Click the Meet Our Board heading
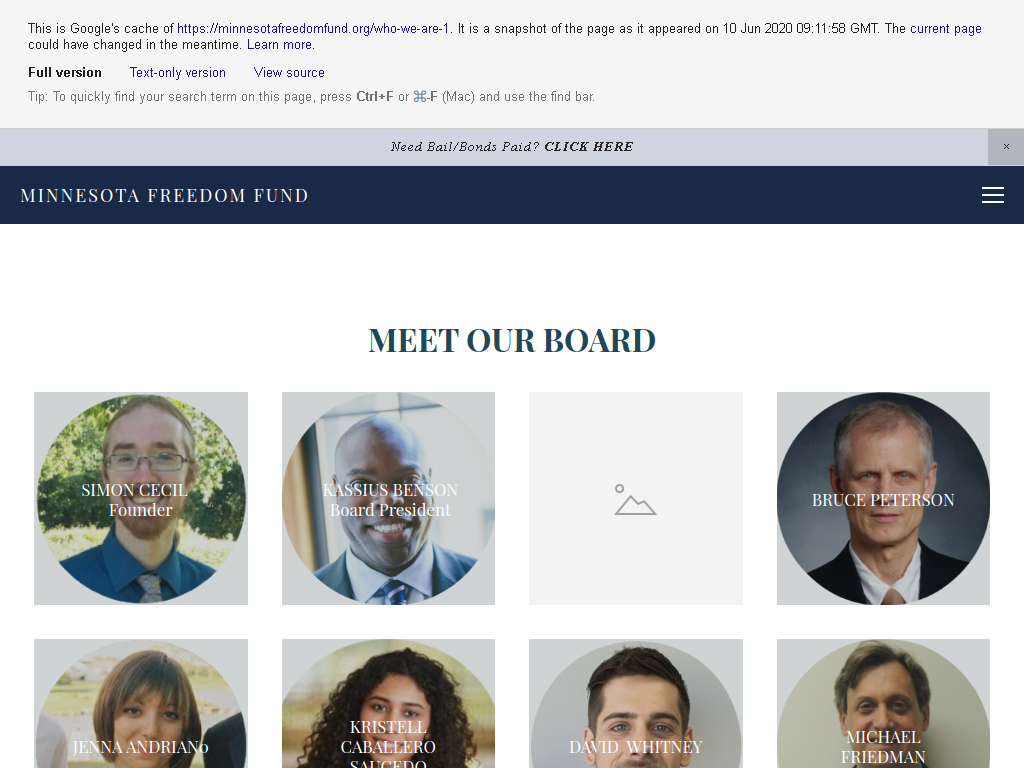This screenshot has width=1024, height=768. tap(512, 340)
